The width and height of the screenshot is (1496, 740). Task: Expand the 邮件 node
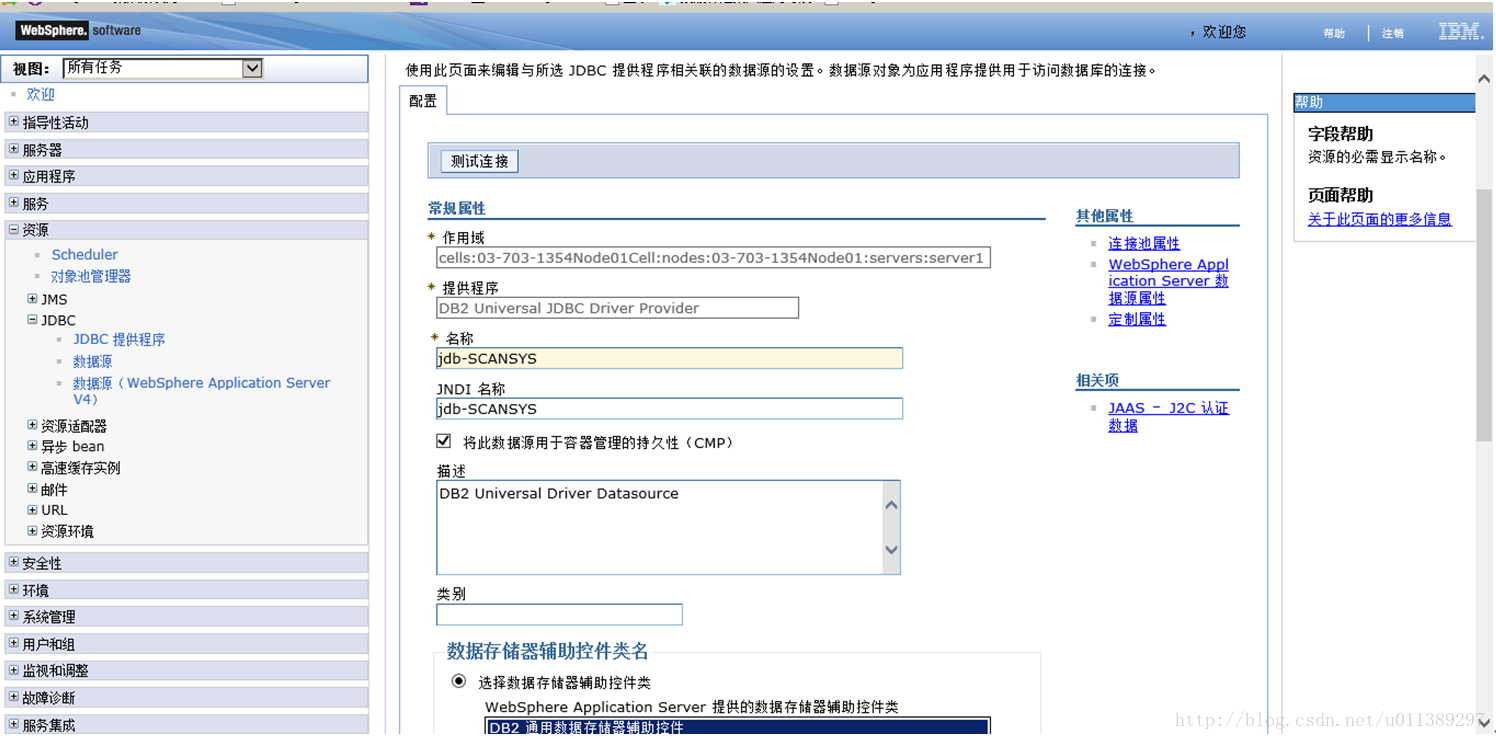pyautogui.click(x=32, y=489)
